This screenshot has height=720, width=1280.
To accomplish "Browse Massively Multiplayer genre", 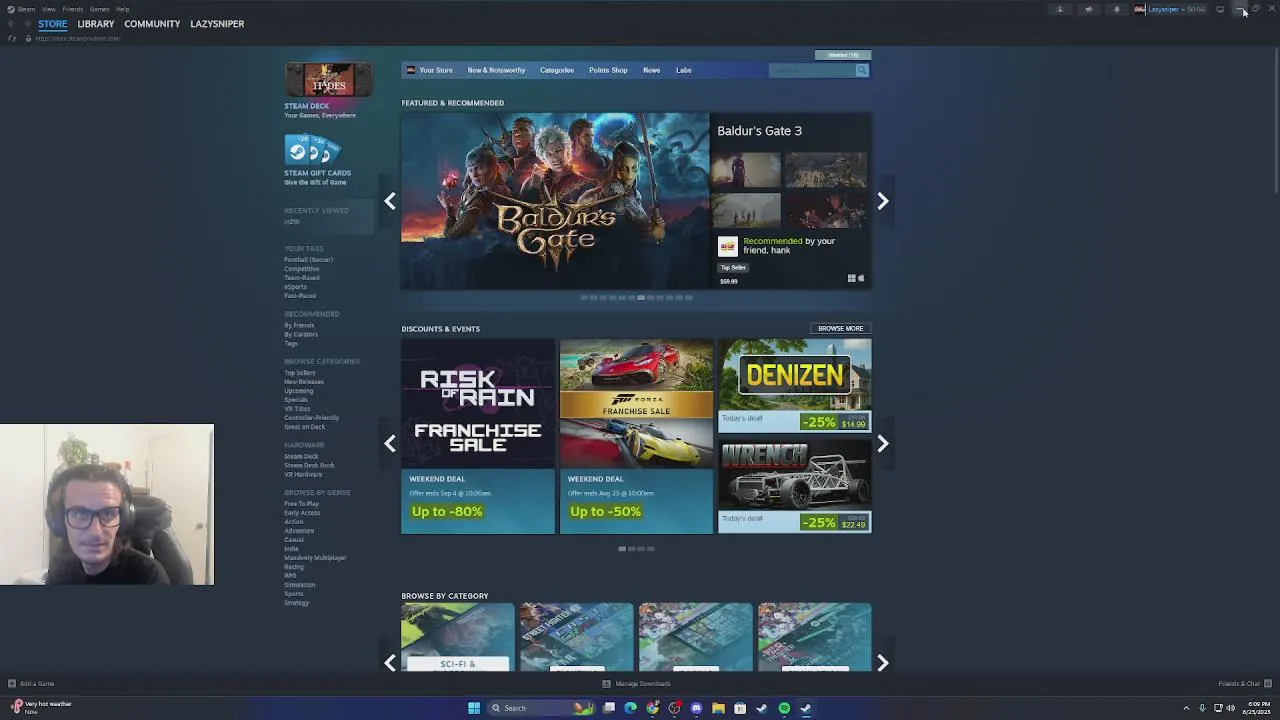I will point(315,558).
